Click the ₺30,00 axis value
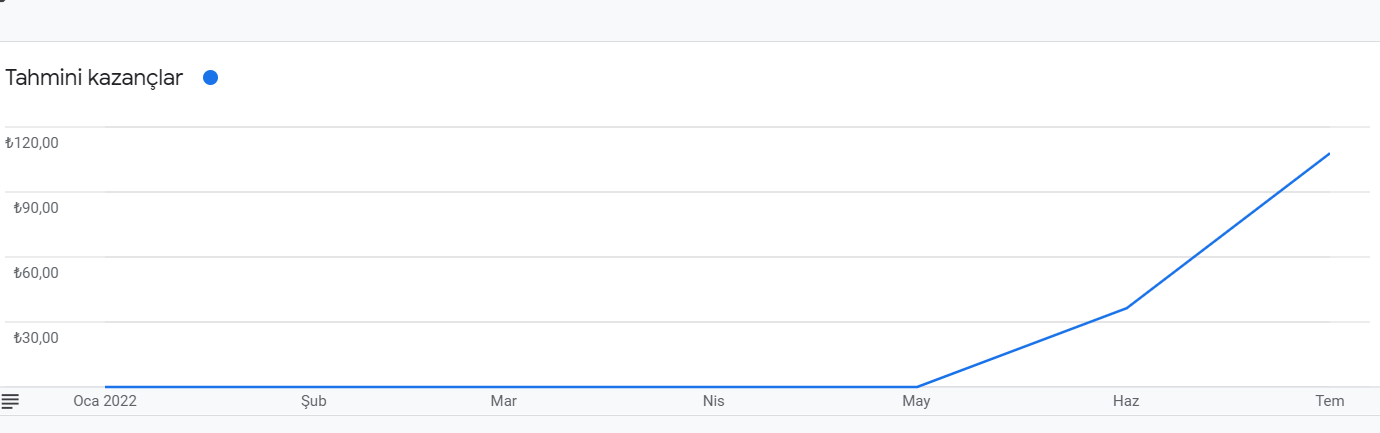 pyautogui.click(x=36, y=338)
